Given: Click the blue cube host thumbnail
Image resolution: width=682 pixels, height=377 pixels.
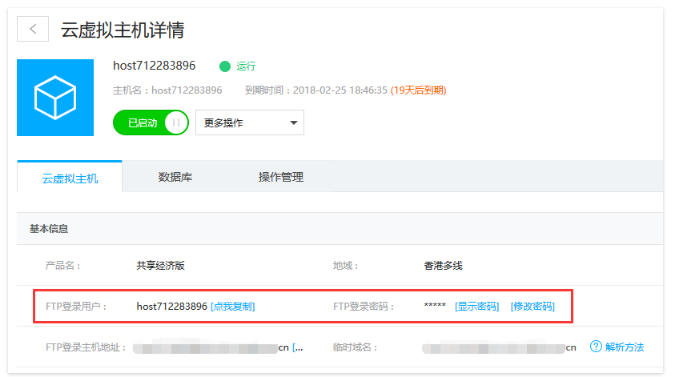Looking at the screenshot, I should click(55, 97).
